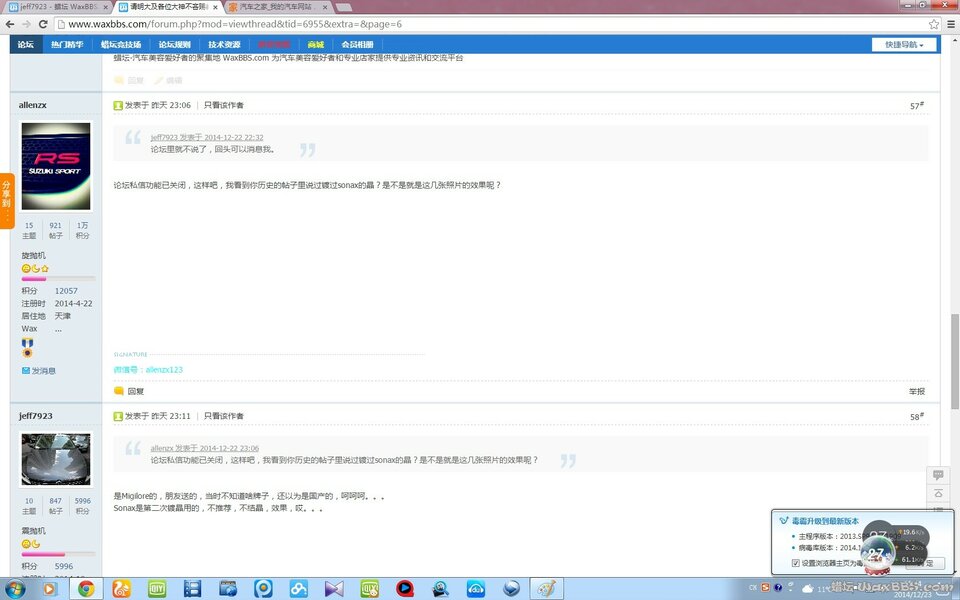Select 技术资源 in the navigation bar
Viewport: 960px width, 600px height.
tap(223, 45)
